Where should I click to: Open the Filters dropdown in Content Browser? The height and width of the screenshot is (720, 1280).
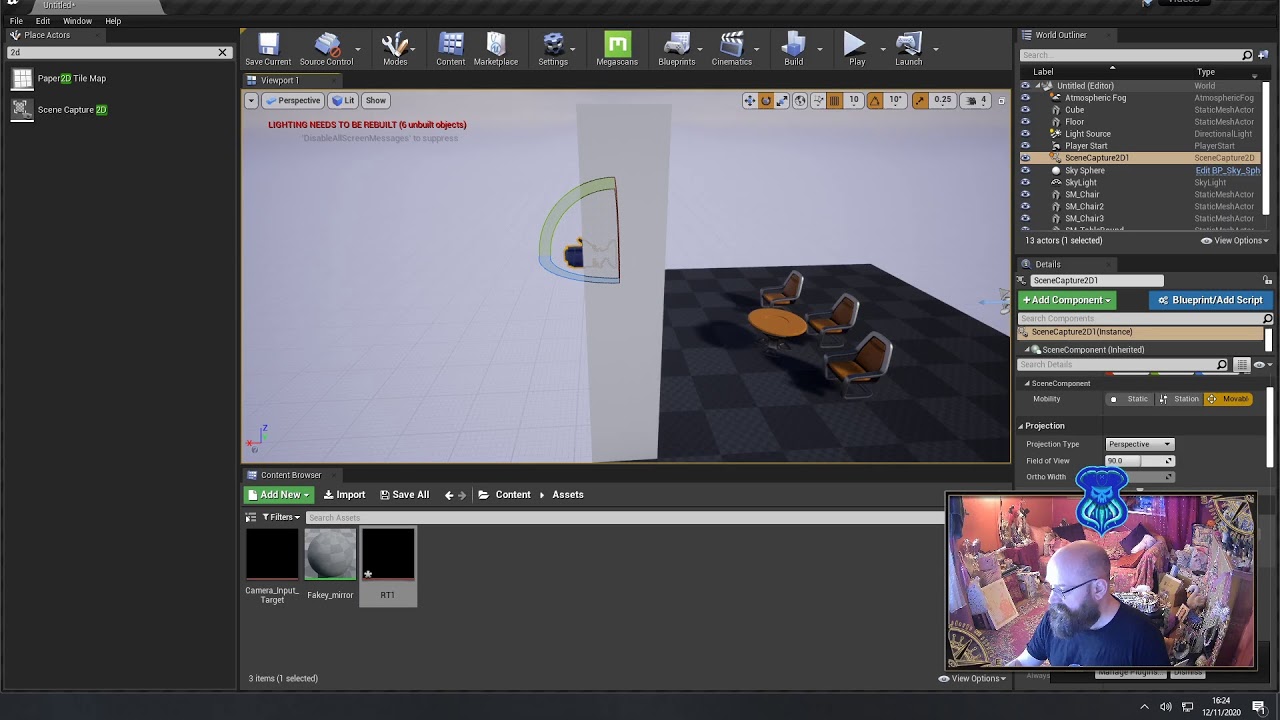[x=280, y=517]
